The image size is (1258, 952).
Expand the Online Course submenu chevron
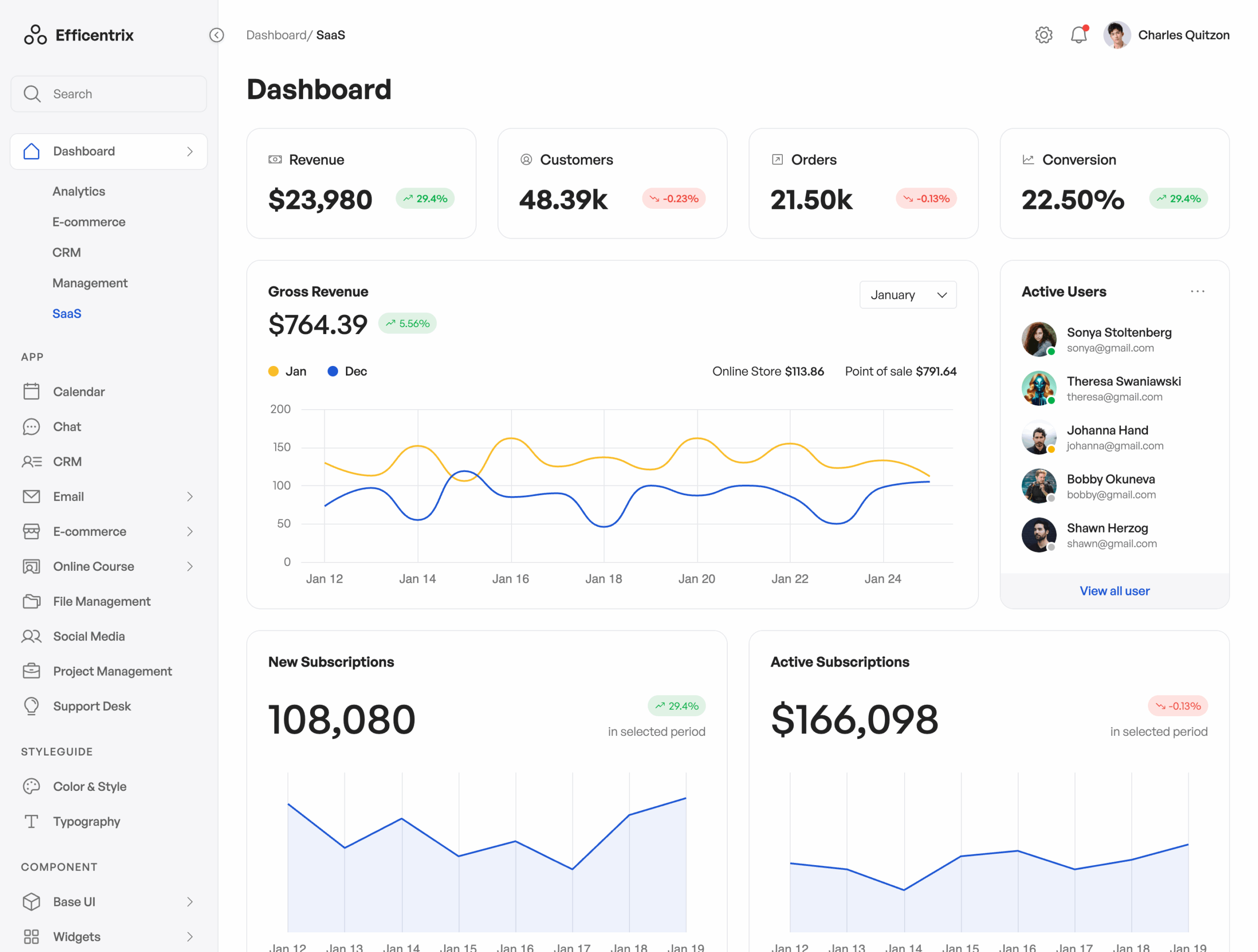(x=190, y=567)
